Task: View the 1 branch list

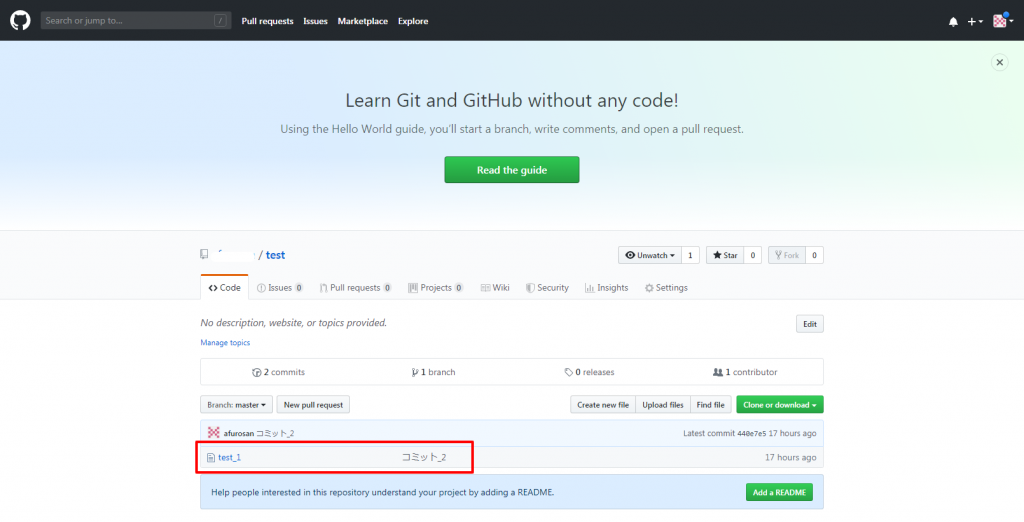Action: pos(434,372)
